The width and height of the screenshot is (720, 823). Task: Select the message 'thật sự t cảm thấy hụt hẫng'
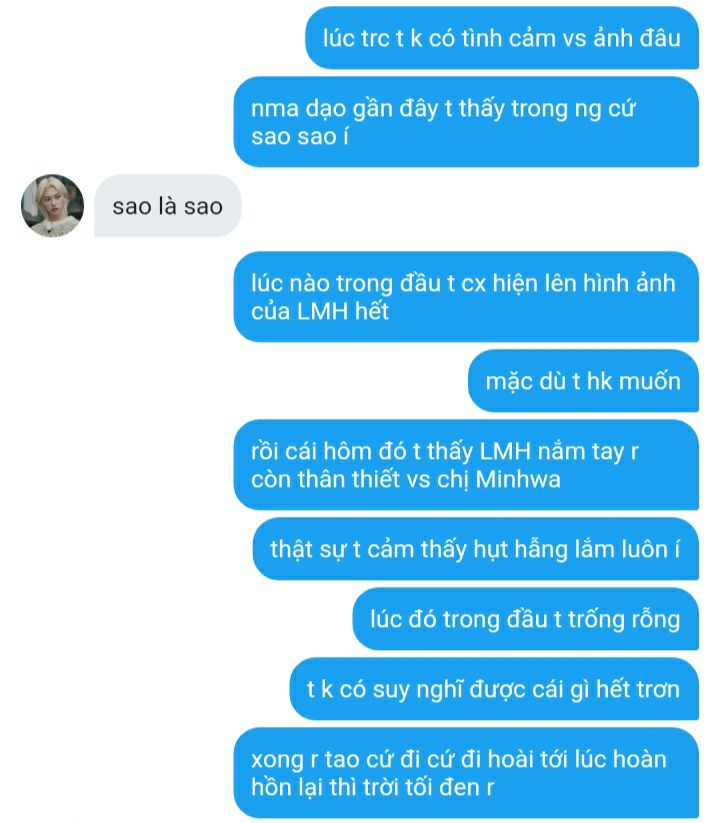(x=475, y=549)
